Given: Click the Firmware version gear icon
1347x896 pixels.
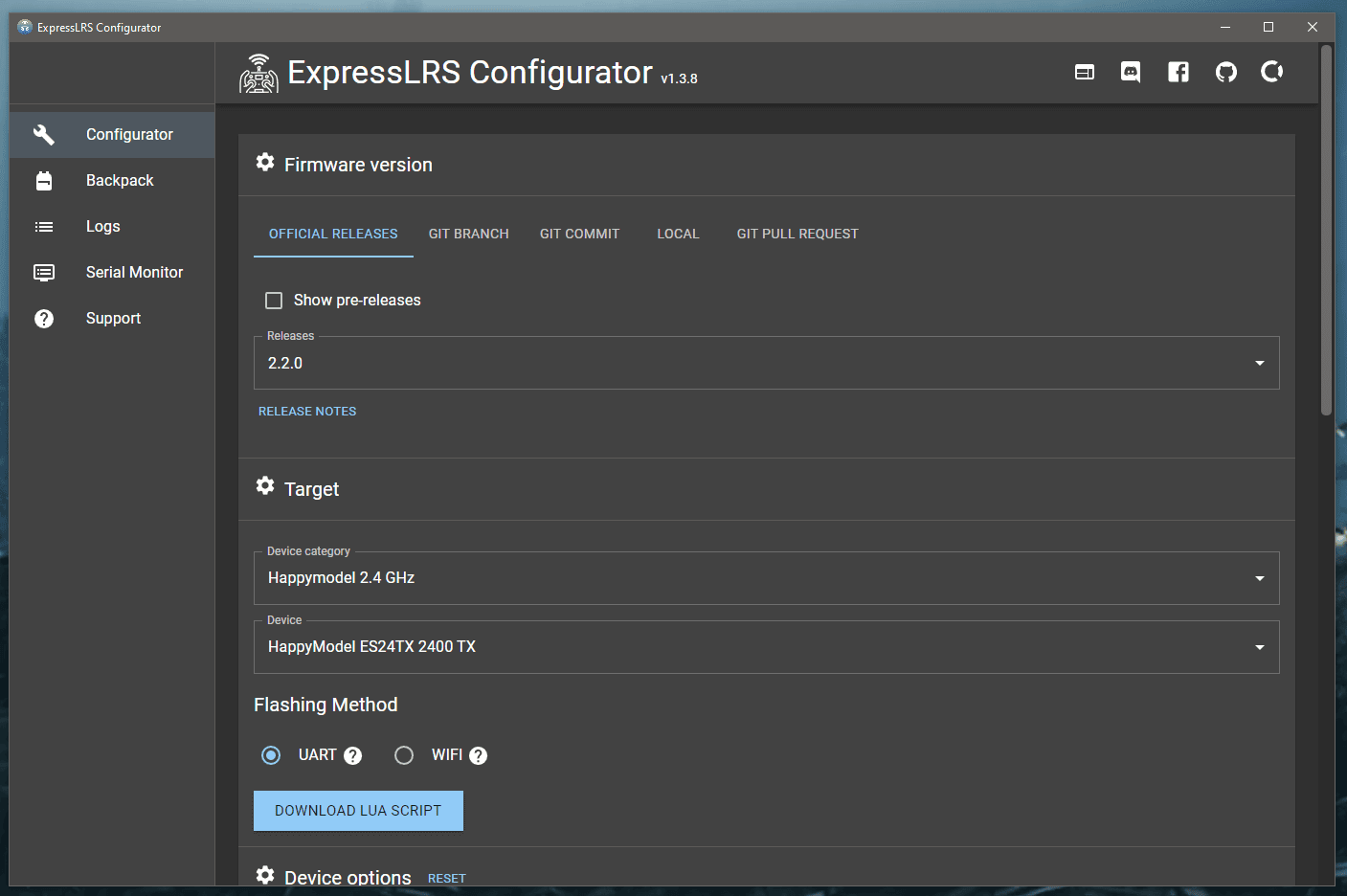Looking at the screenshot, I should pyautogui.click(x=265, y=163).
